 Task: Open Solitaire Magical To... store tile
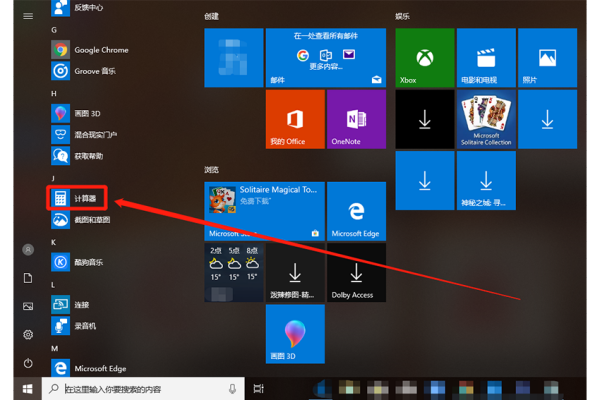264,211
